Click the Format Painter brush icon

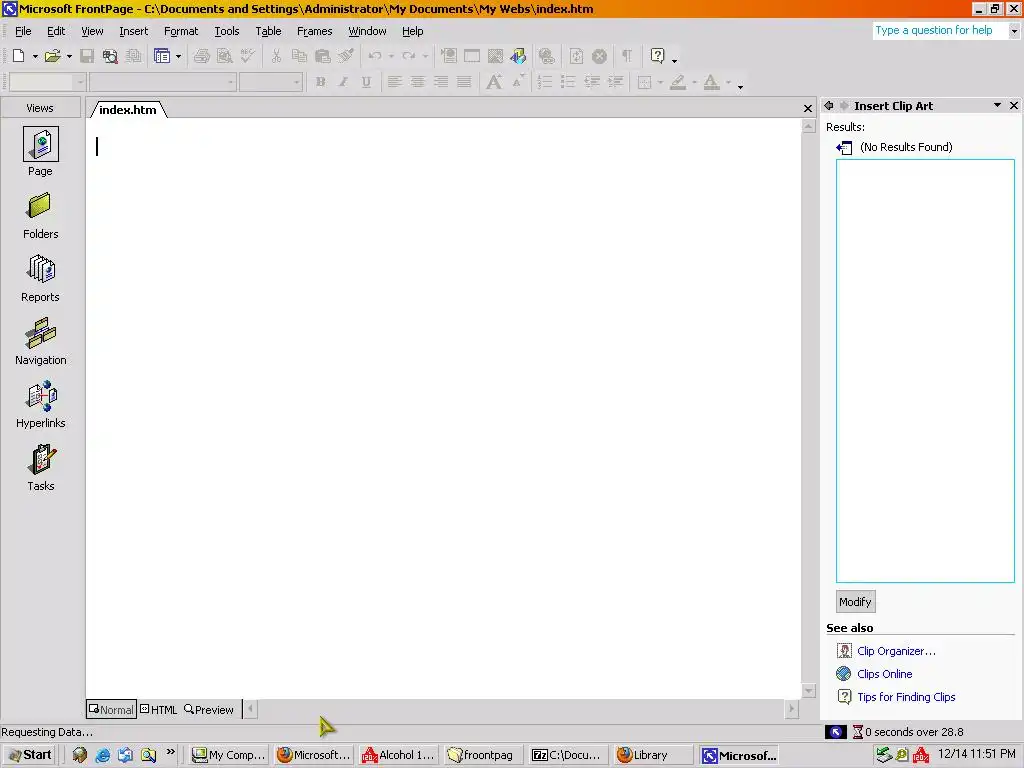tap(346, 56)
